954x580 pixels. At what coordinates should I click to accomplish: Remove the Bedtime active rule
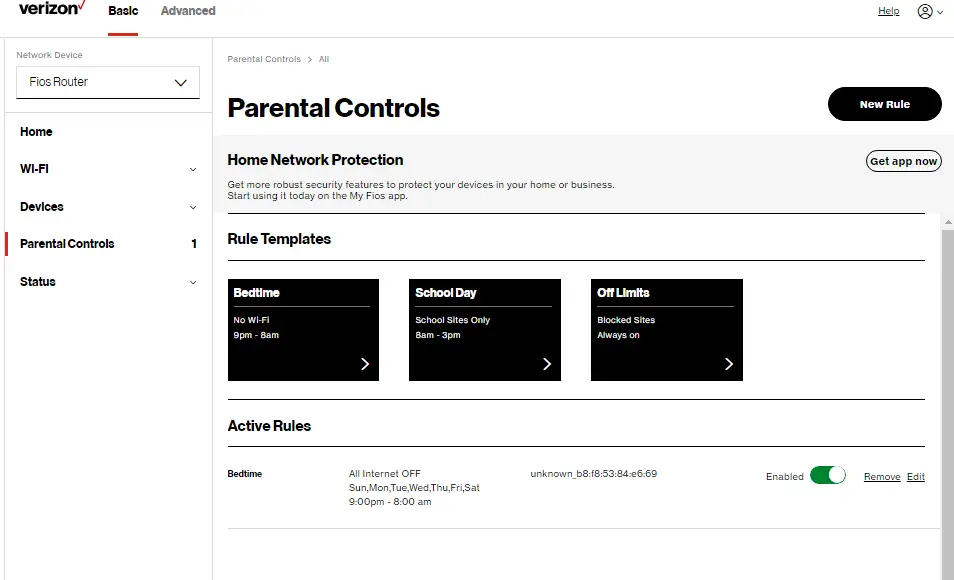click(881, 477)
